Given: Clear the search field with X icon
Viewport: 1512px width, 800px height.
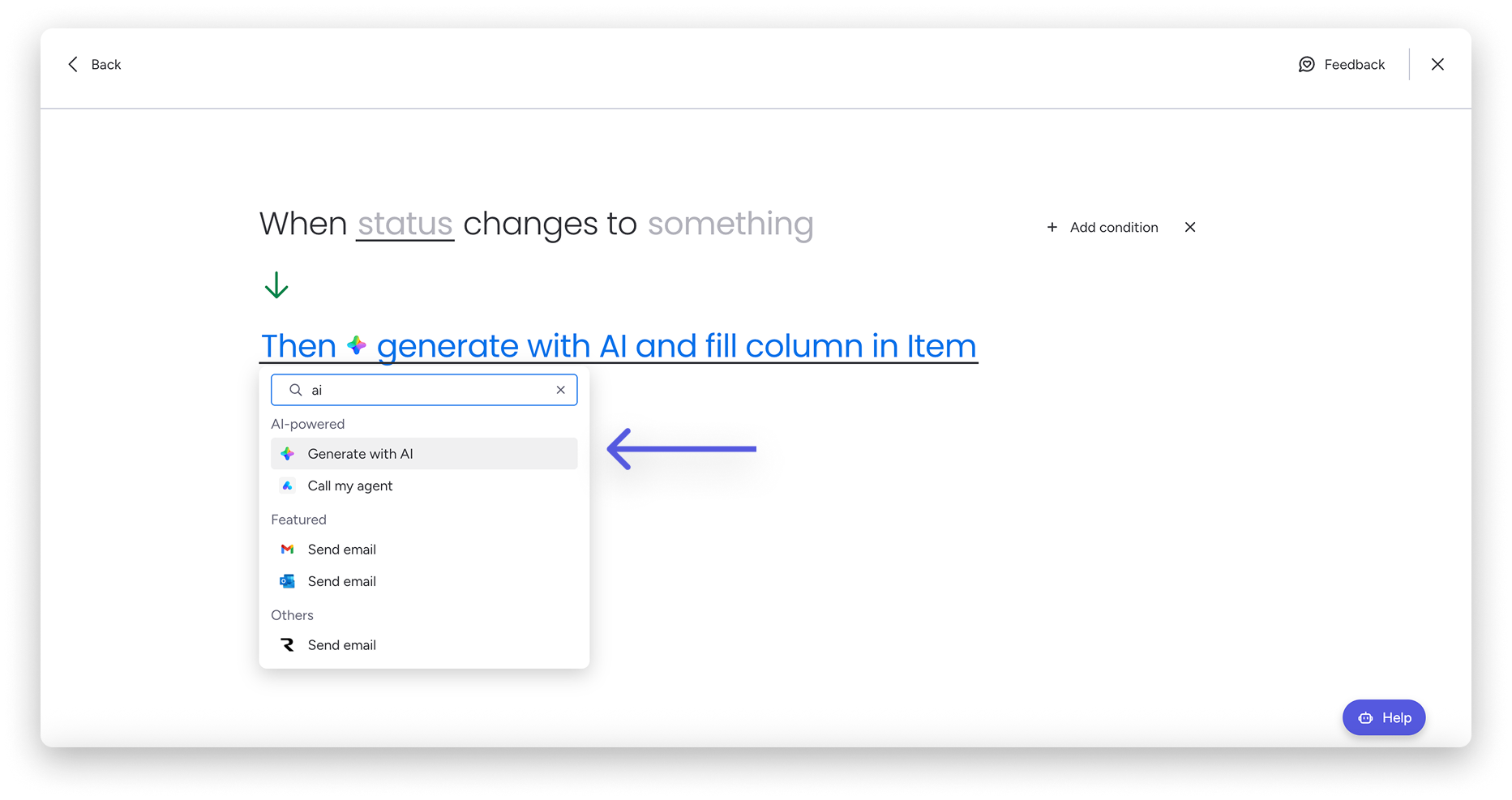Looking at the screenshot, I should tap(560, 390).
